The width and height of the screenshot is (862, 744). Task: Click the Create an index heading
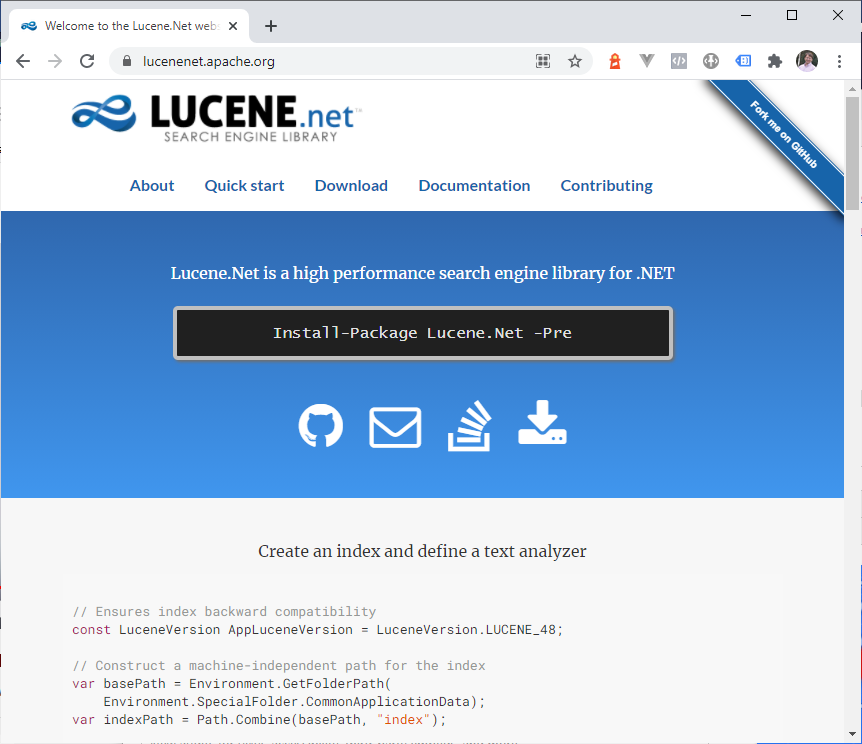(422, 551)
